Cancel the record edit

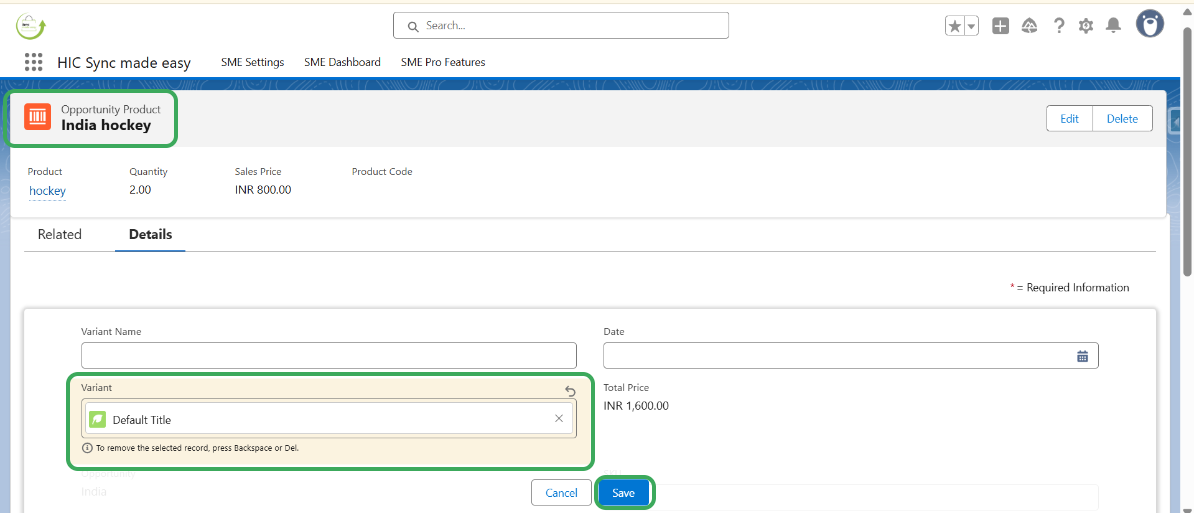pos(561,493)
